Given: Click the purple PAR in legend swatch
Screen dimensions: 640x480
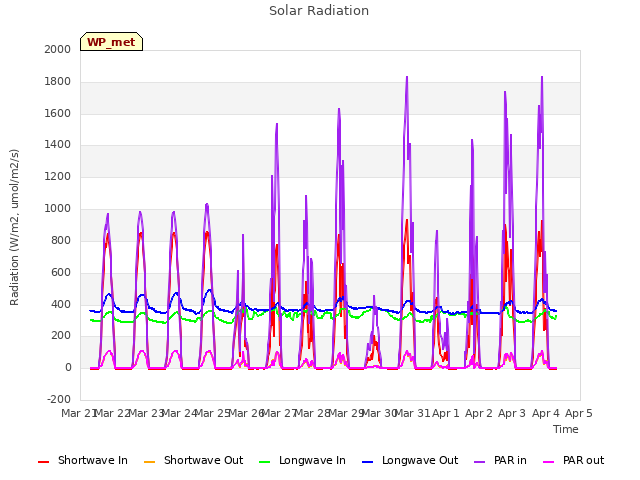Looking at the screenshot, I should [480, 462].
